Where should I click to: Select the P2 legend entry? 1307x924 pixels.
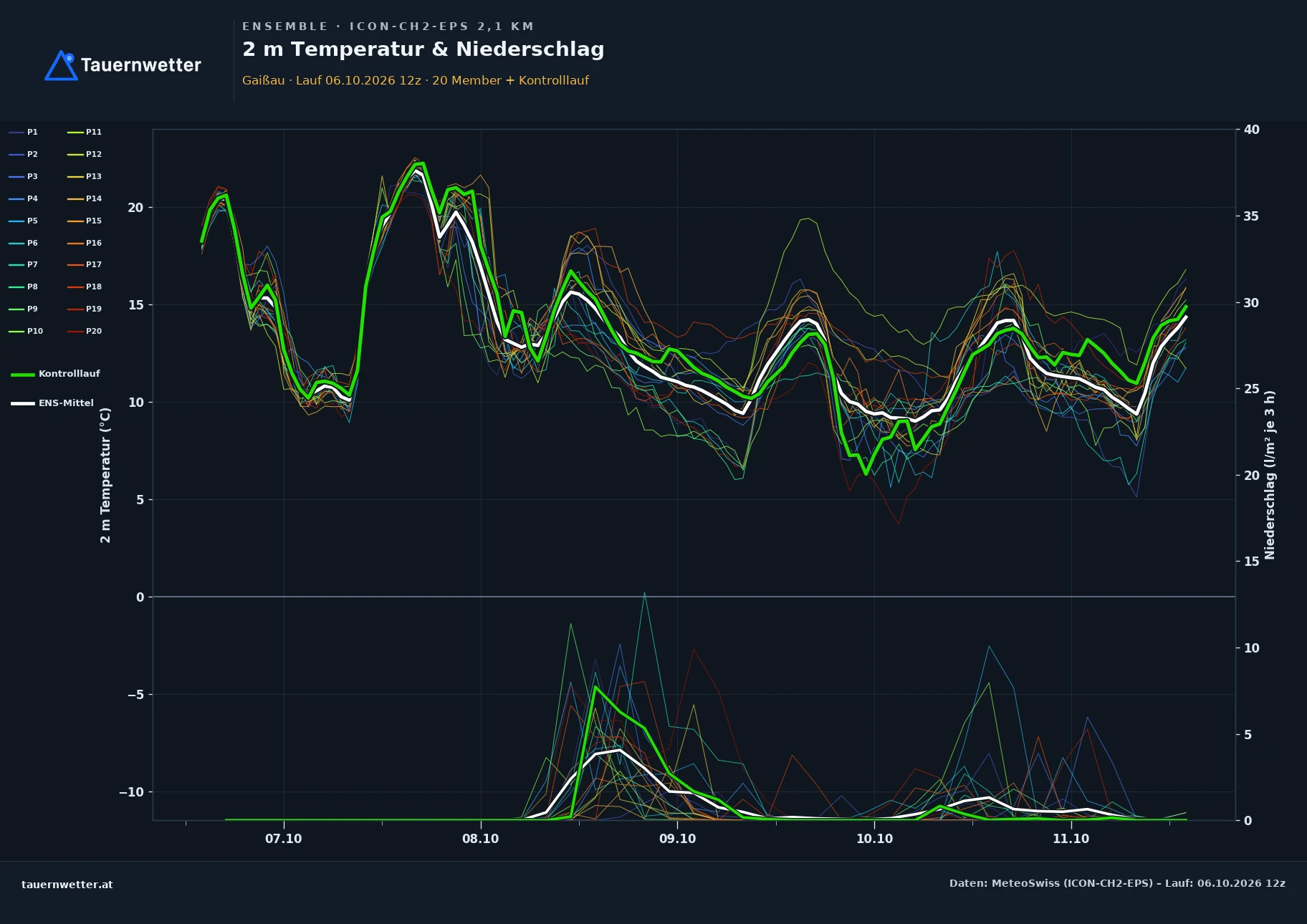(24, 154)
